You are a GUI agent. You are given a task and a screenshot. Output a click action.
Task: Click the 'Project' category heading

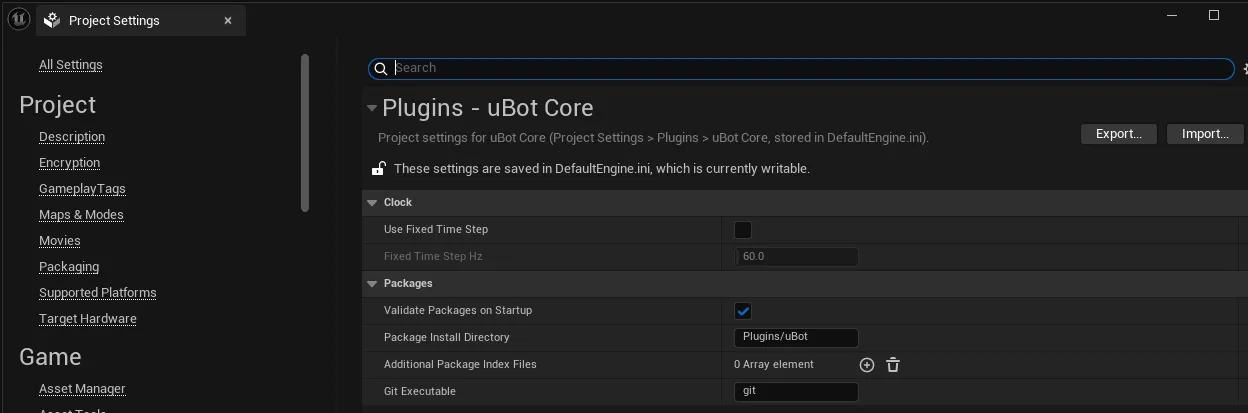[58, 105]
